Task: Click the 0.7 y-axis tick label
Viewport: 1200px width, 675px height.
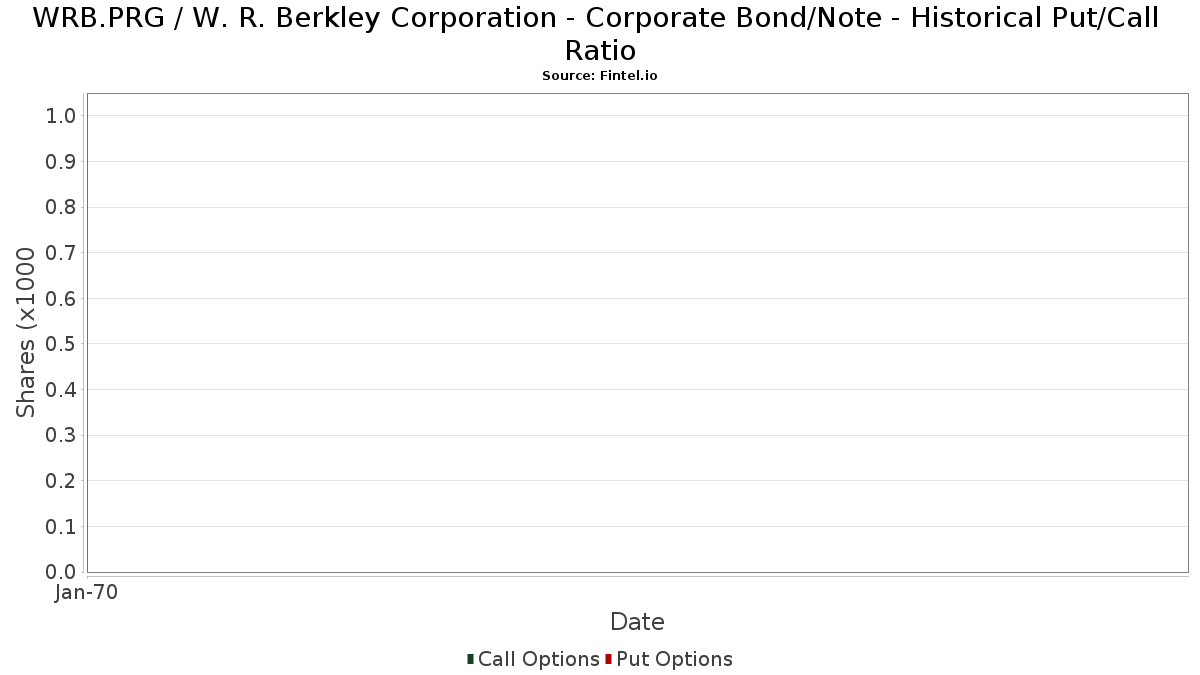Action: point(61,253)
